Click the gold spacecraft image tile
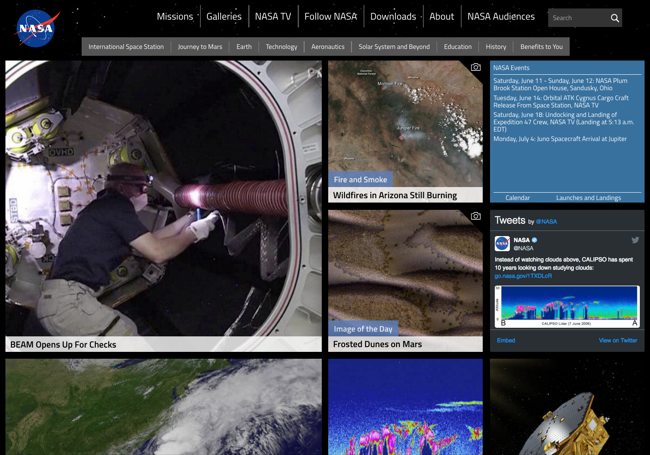650x455 pixels. [567, 407]
